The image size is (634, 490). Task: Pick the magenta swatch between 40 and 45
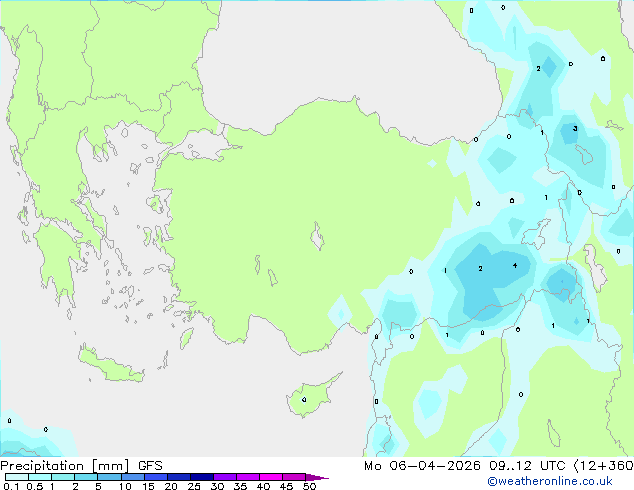point(271,477)
